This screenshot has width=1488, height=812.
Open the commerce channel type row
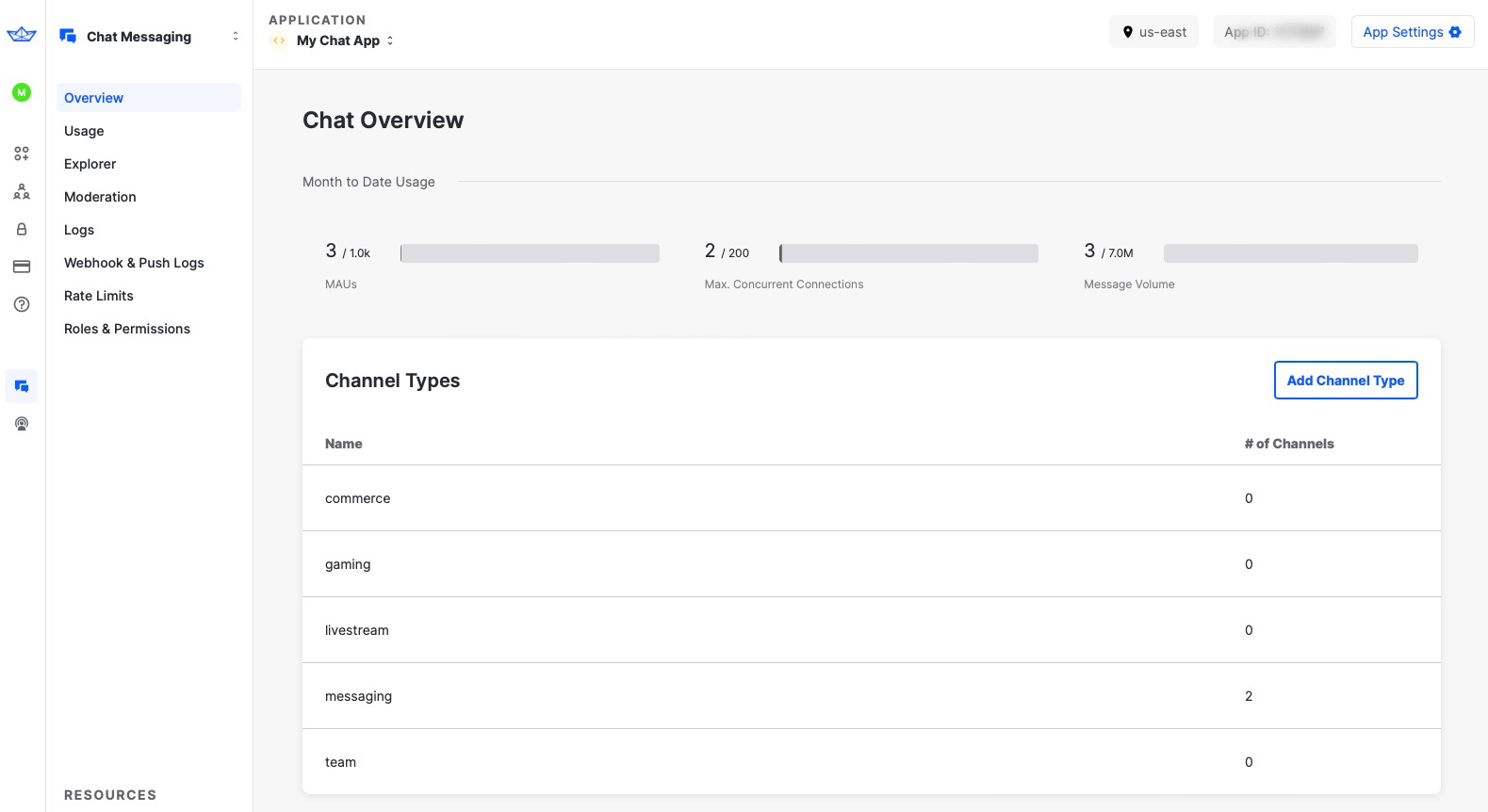tap(872, 498)
